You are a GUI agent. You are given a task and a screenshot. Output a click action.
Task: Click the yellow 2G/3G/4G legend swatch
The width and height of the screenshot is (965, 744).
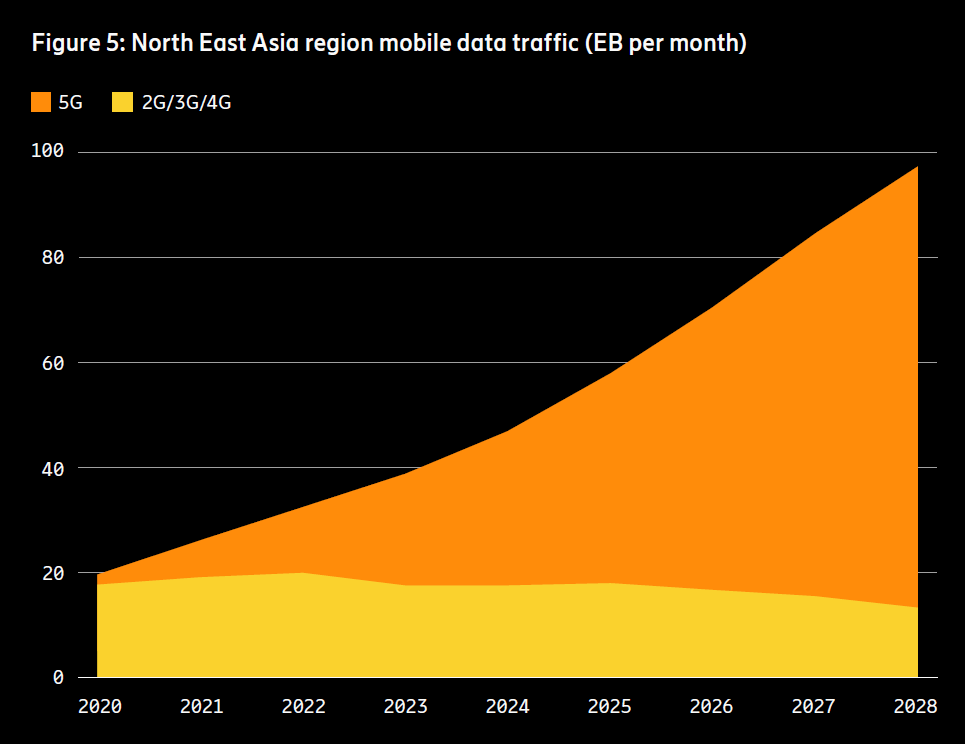123,101
